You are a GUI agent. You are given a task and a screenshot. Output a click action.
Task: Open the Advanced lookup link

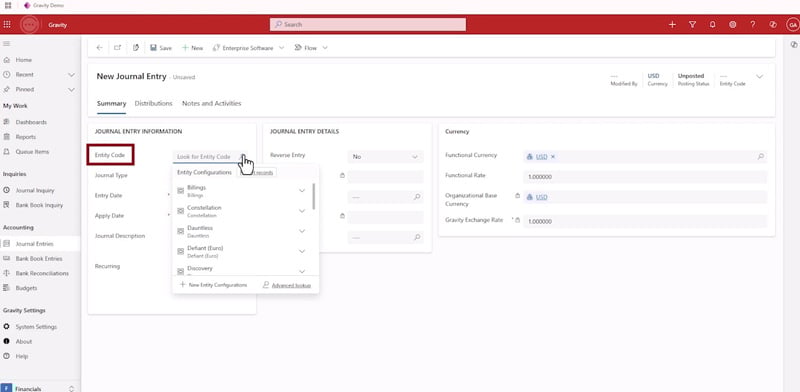pyautogui.click(x=287, y=285)
